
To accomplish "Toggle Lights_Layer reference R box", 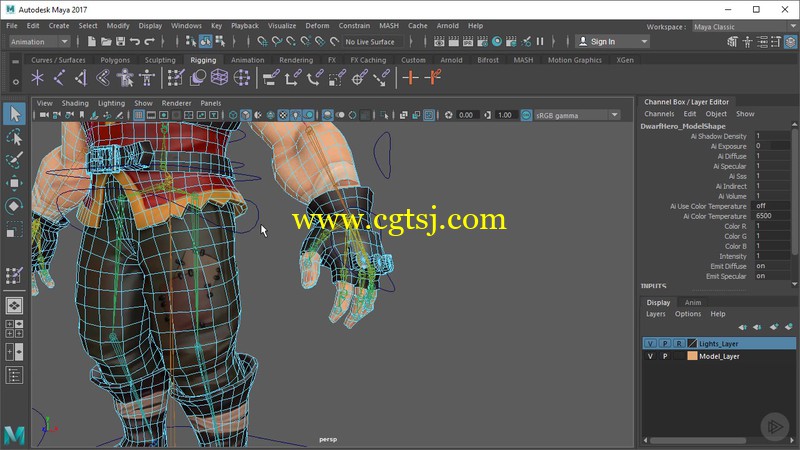I will pos(679,343).
